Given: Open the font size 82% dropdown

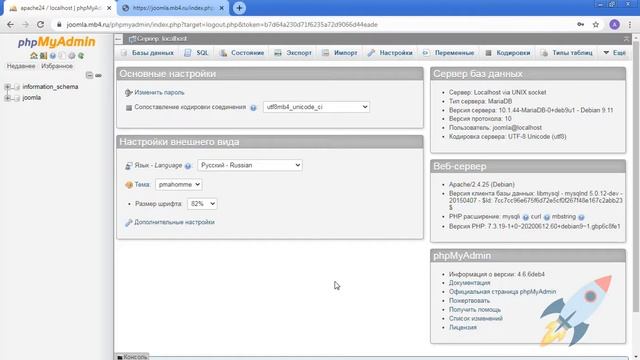Looking at the screenshot, I should click(202, 204).
